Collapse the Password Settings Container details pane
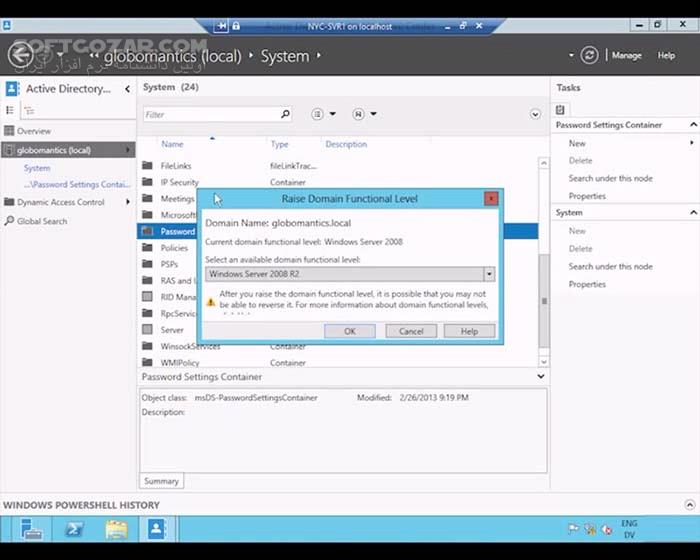 541,376
